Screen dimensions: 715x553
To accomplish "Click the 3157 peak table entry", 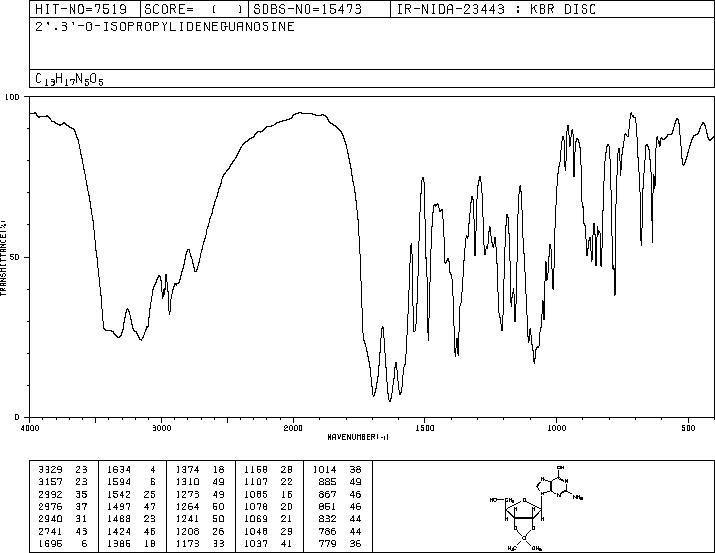I will (50, 481).
